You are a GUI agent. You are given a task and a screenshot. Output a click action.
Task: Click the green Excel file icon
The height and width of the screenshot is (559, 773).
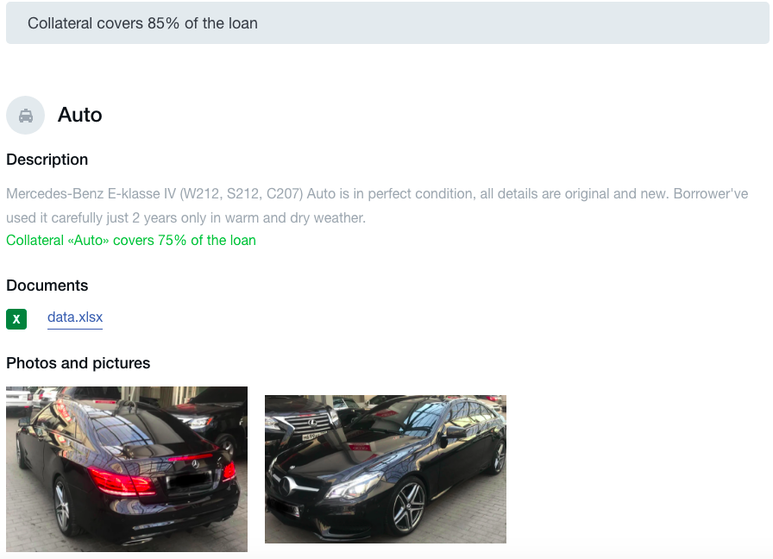[x=16, y=319]
